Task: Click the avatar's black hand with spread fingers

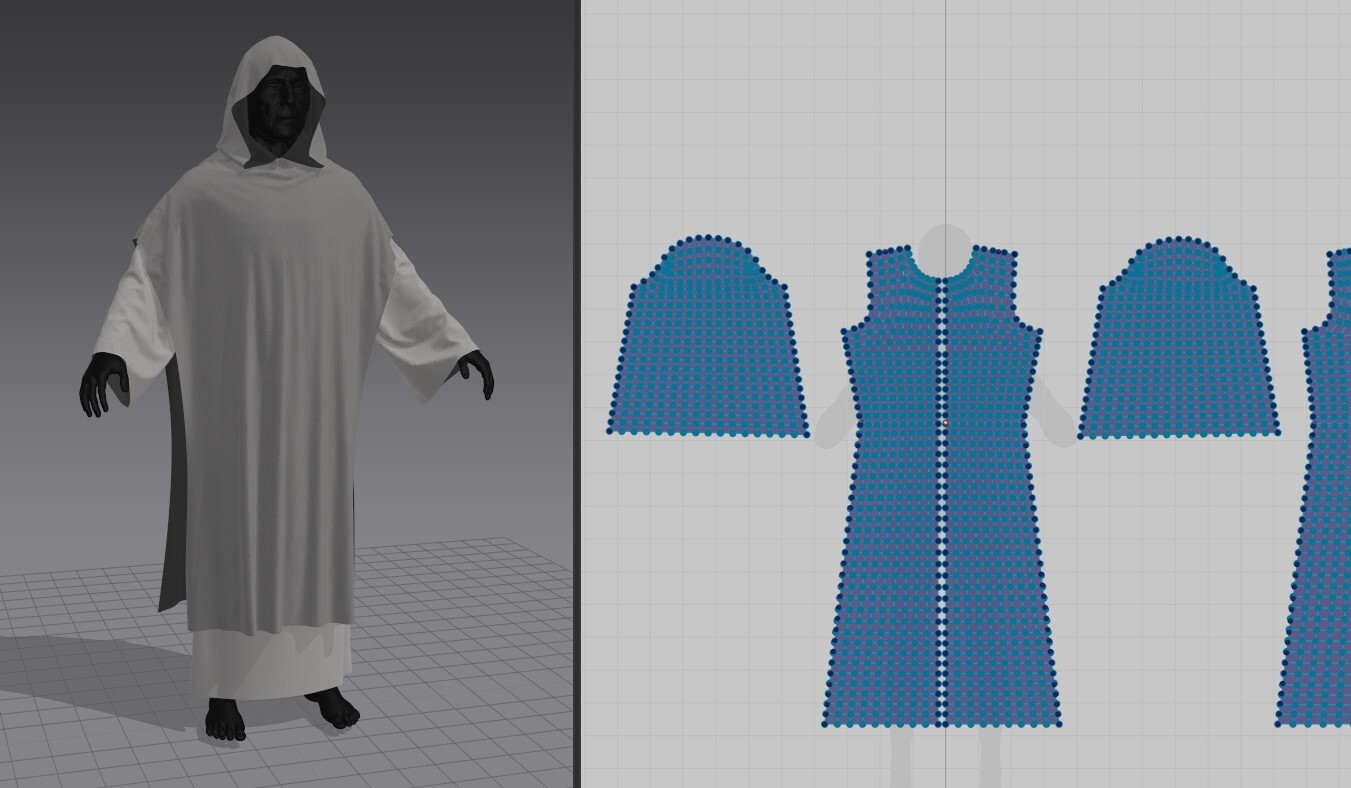Action: click(104, 384)
